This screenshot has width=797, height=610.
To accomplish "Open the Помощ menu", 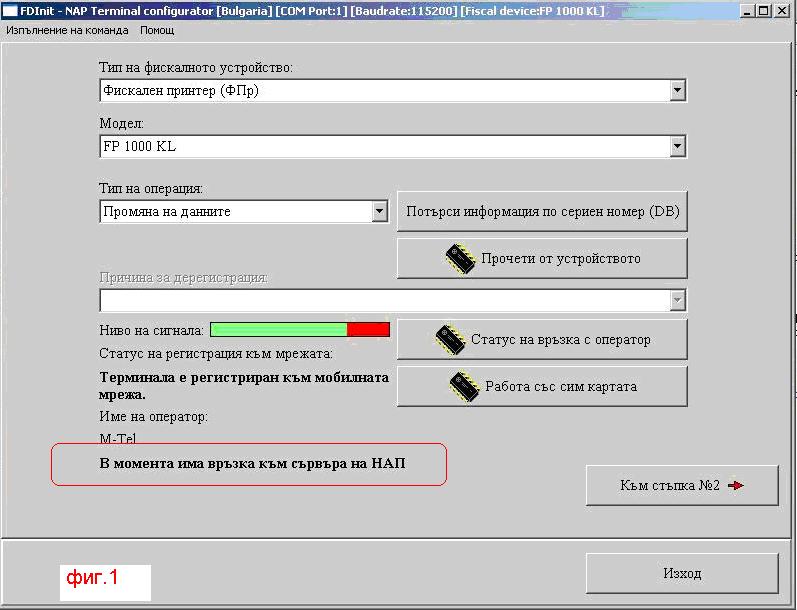I will point(157,30).
